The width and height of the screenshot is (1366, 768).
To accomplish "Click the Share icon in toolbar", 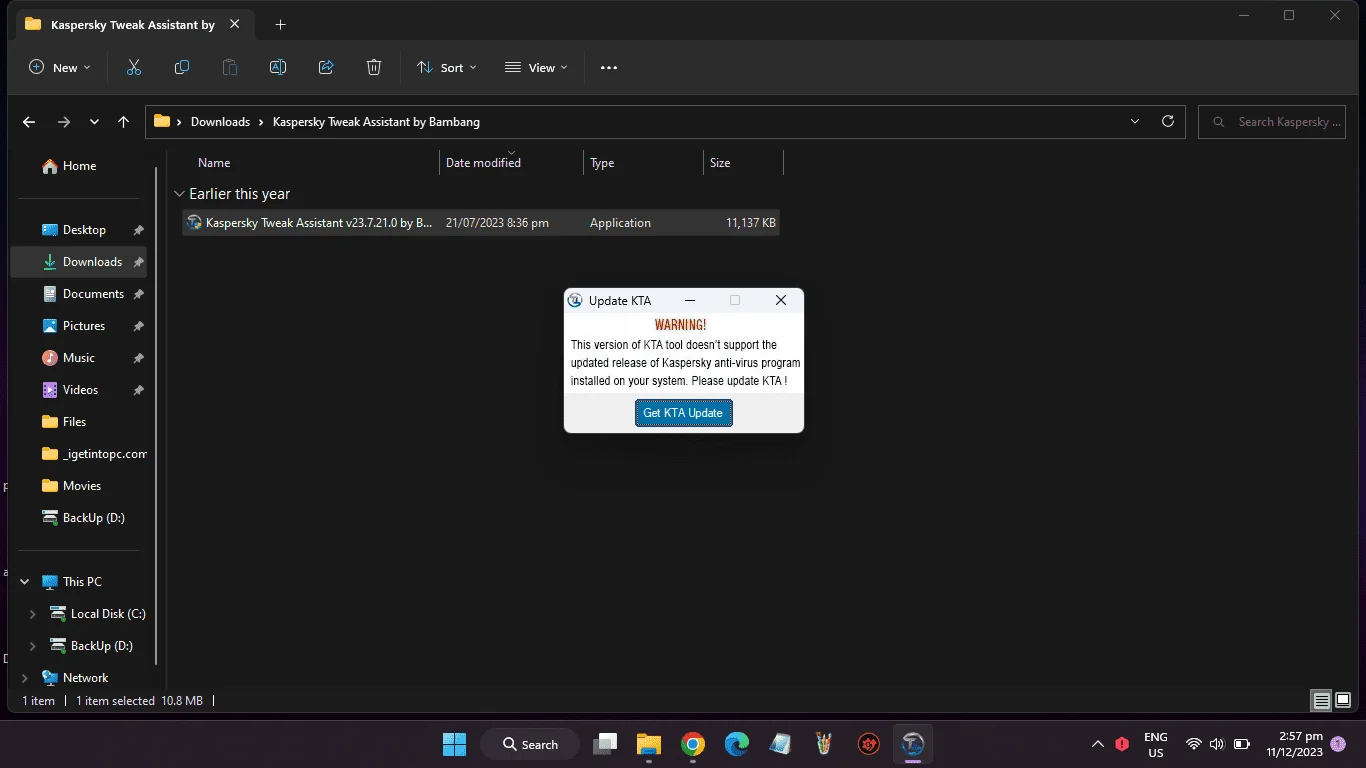I will (326, 67).
